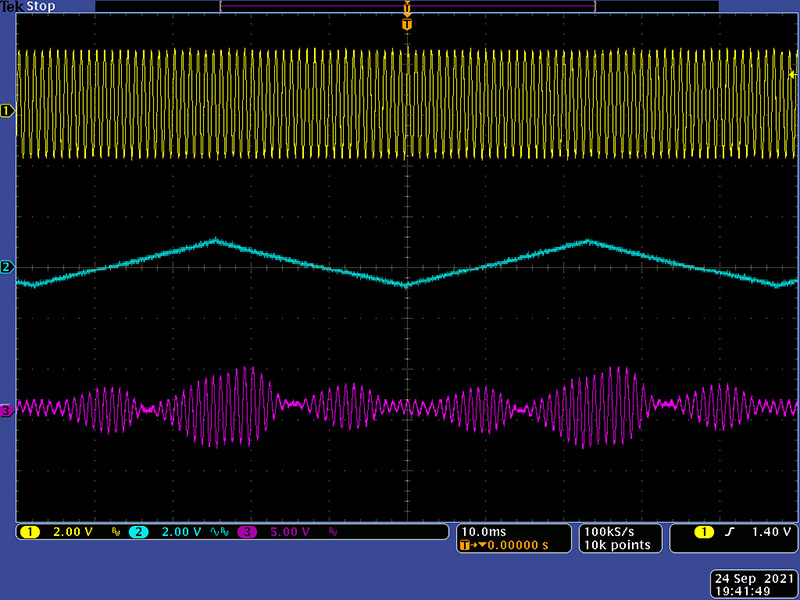The image size is (800, 600).
Task: Click the Stop acquisition status label
Action: (x=41, y=7)
